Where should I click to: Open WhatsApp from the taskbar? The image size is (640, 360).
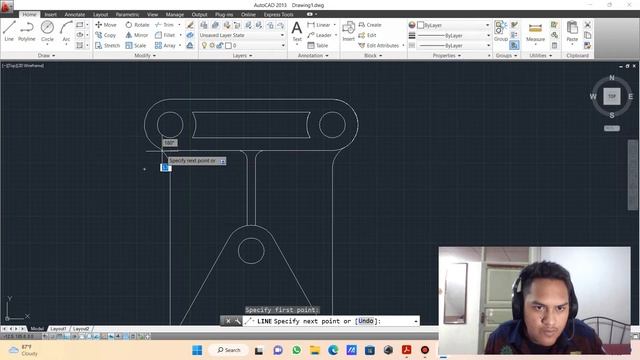click(297, 350)
